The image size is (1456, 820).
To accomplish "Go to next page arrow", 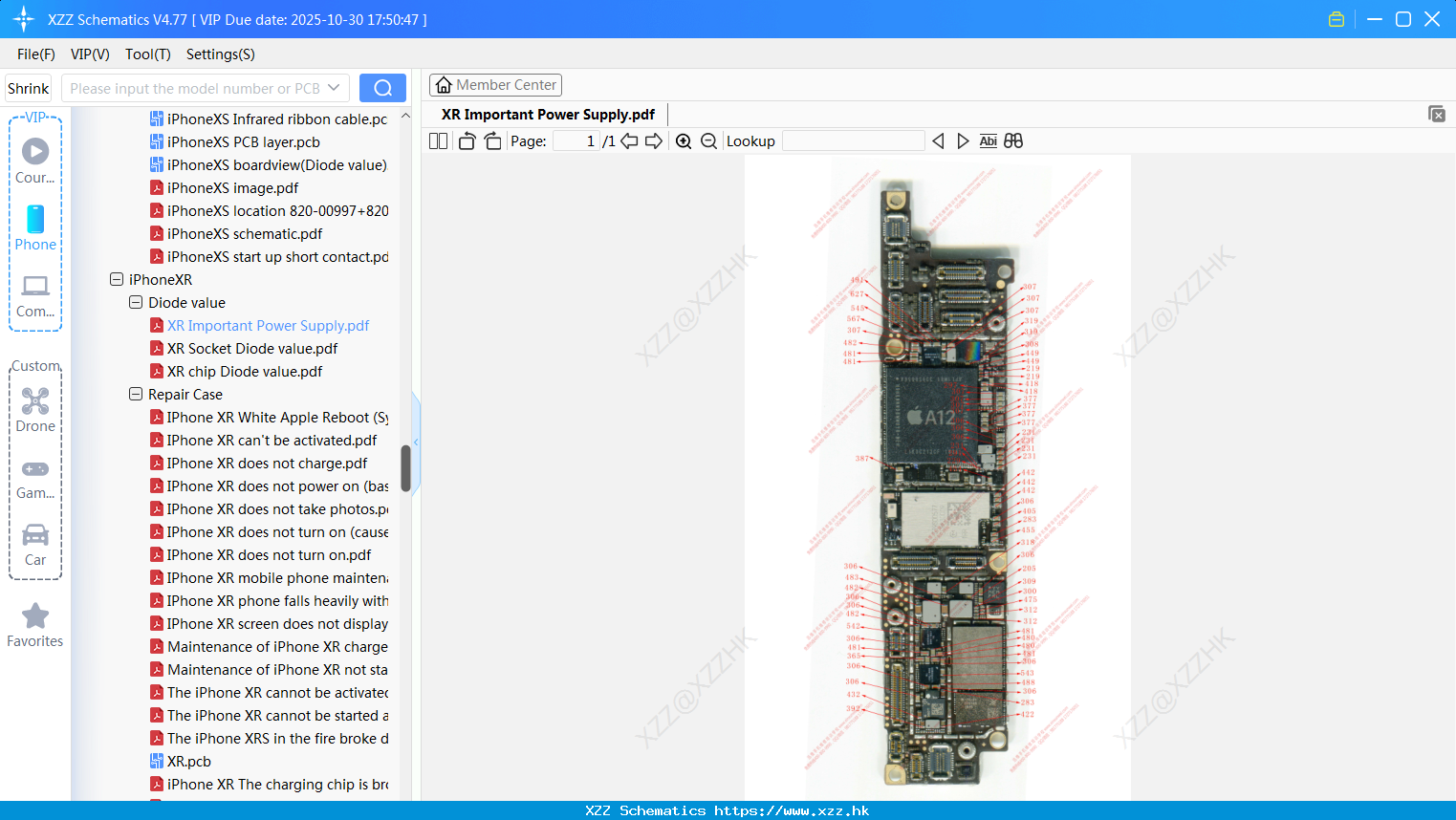I will [x=654, y=141].
